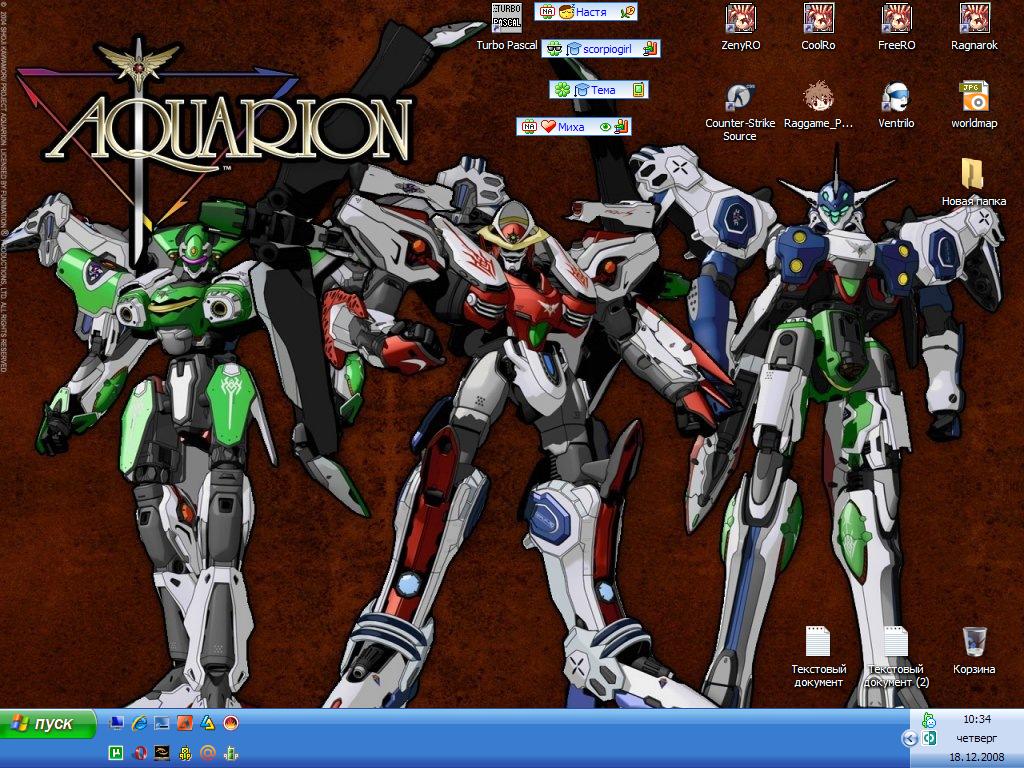Select the Текстовый документ file icon
1024x768 pixels.
click(818, 656)
